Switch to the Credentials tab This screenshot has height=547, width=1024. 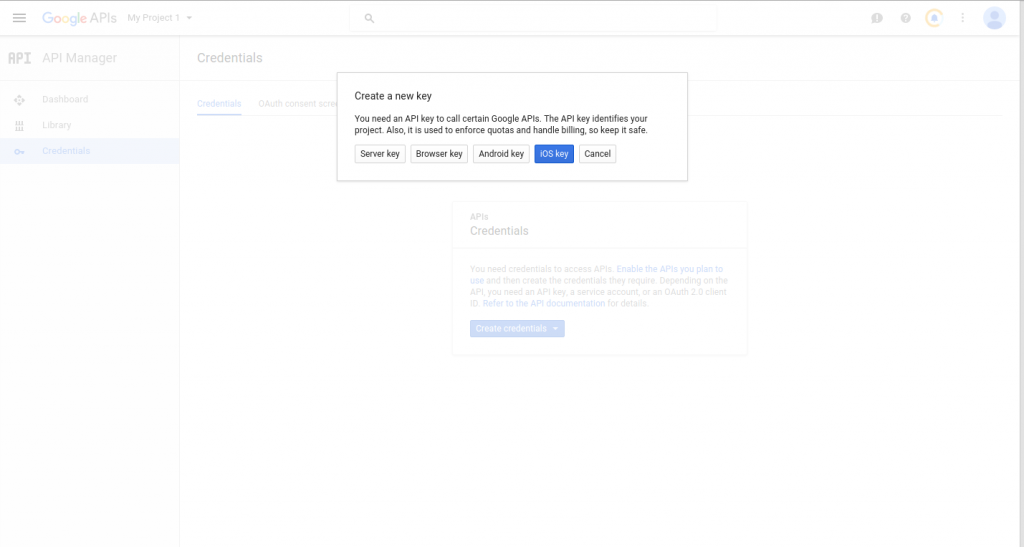(x=219, y=104)
